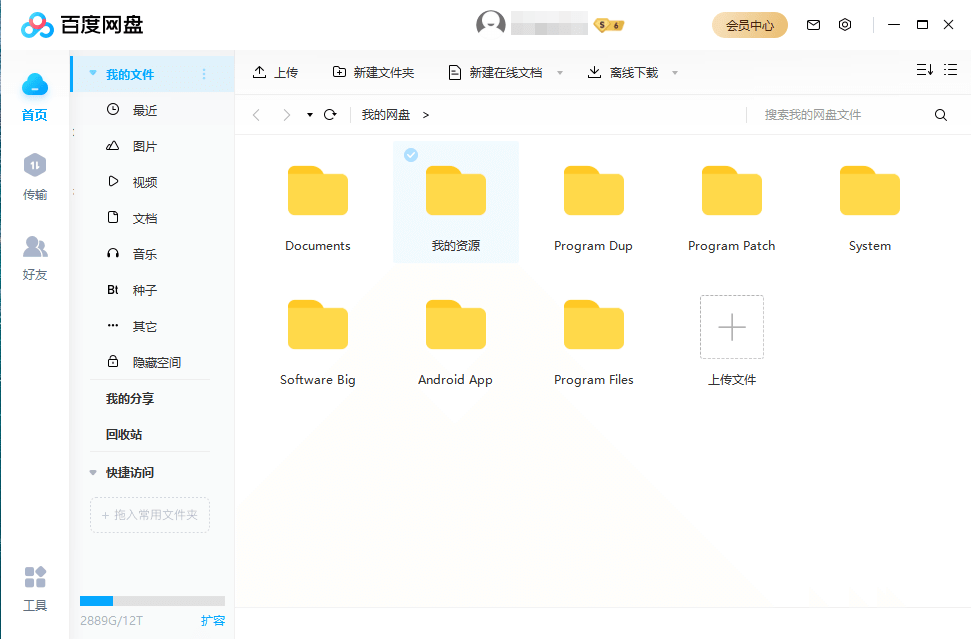Go forward with the right arrow
Screen dimensions: 971x639
[286, 115]
